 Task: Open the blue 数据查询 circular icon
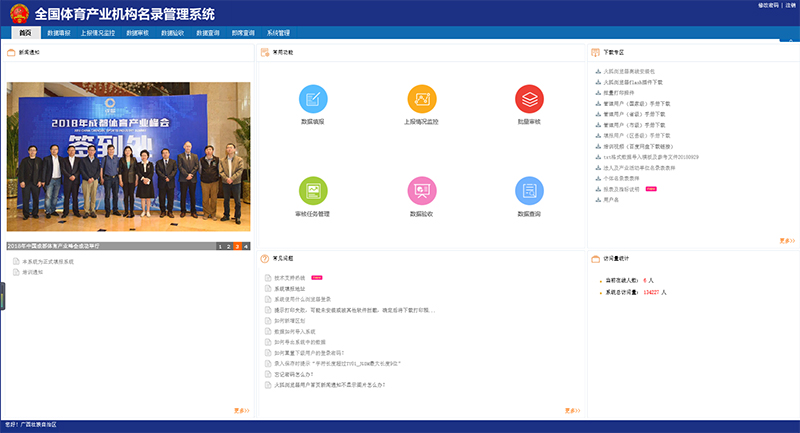coord(529,191)
